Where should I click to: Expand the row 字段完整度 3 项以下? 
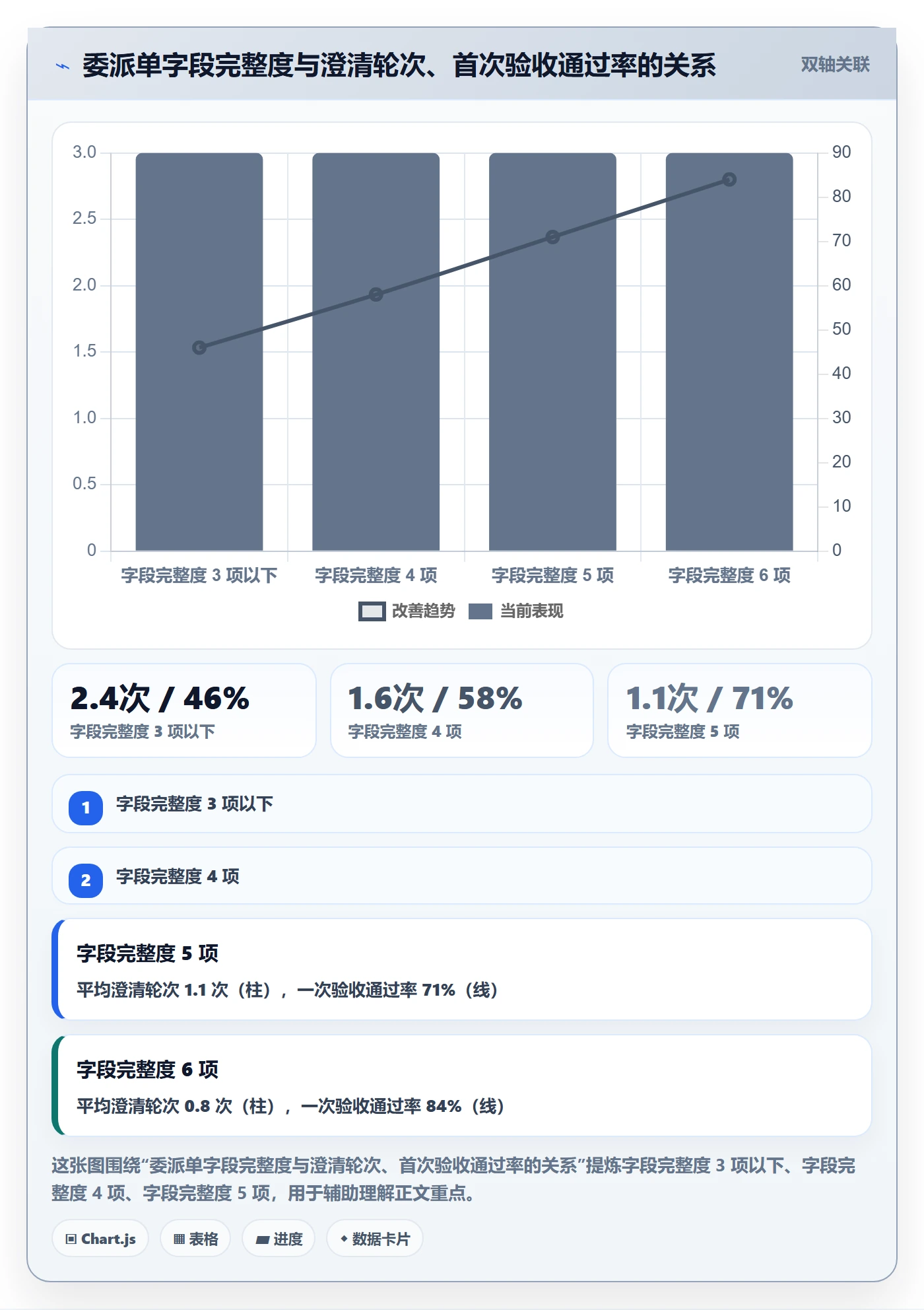(x=462, y=804)
